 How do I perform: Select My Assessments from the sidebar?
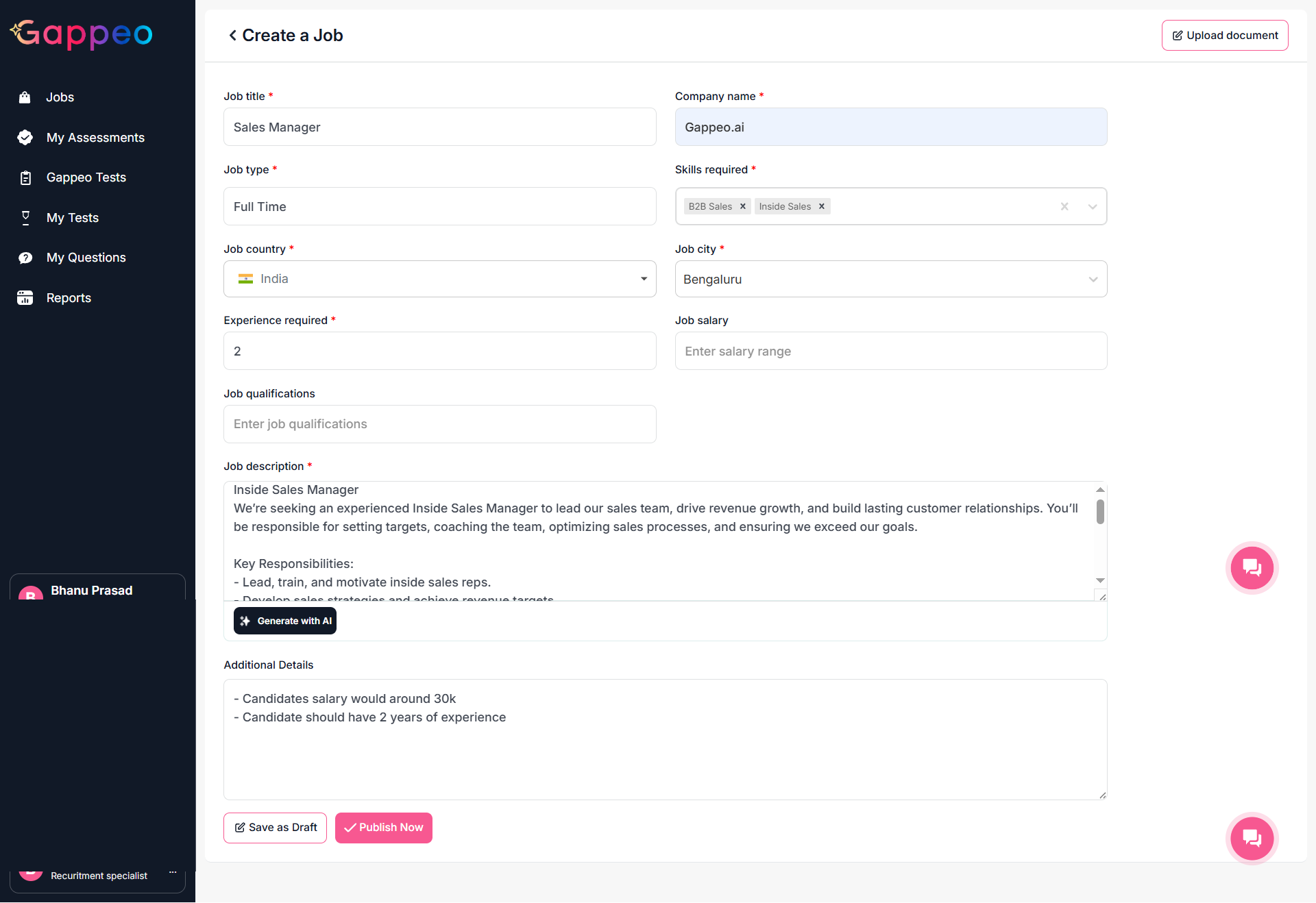(x=95, y=137)
